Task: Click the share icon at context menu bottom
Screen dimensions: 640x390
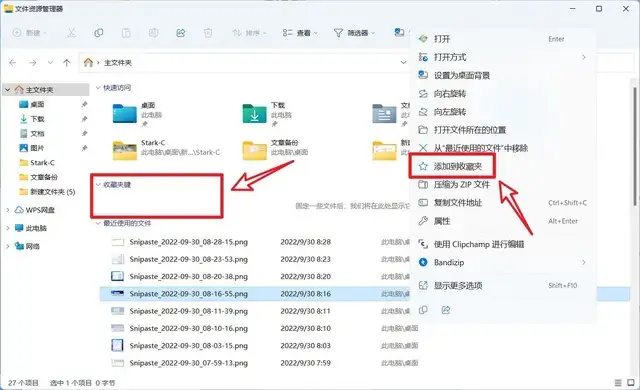Action: (446, 310)
